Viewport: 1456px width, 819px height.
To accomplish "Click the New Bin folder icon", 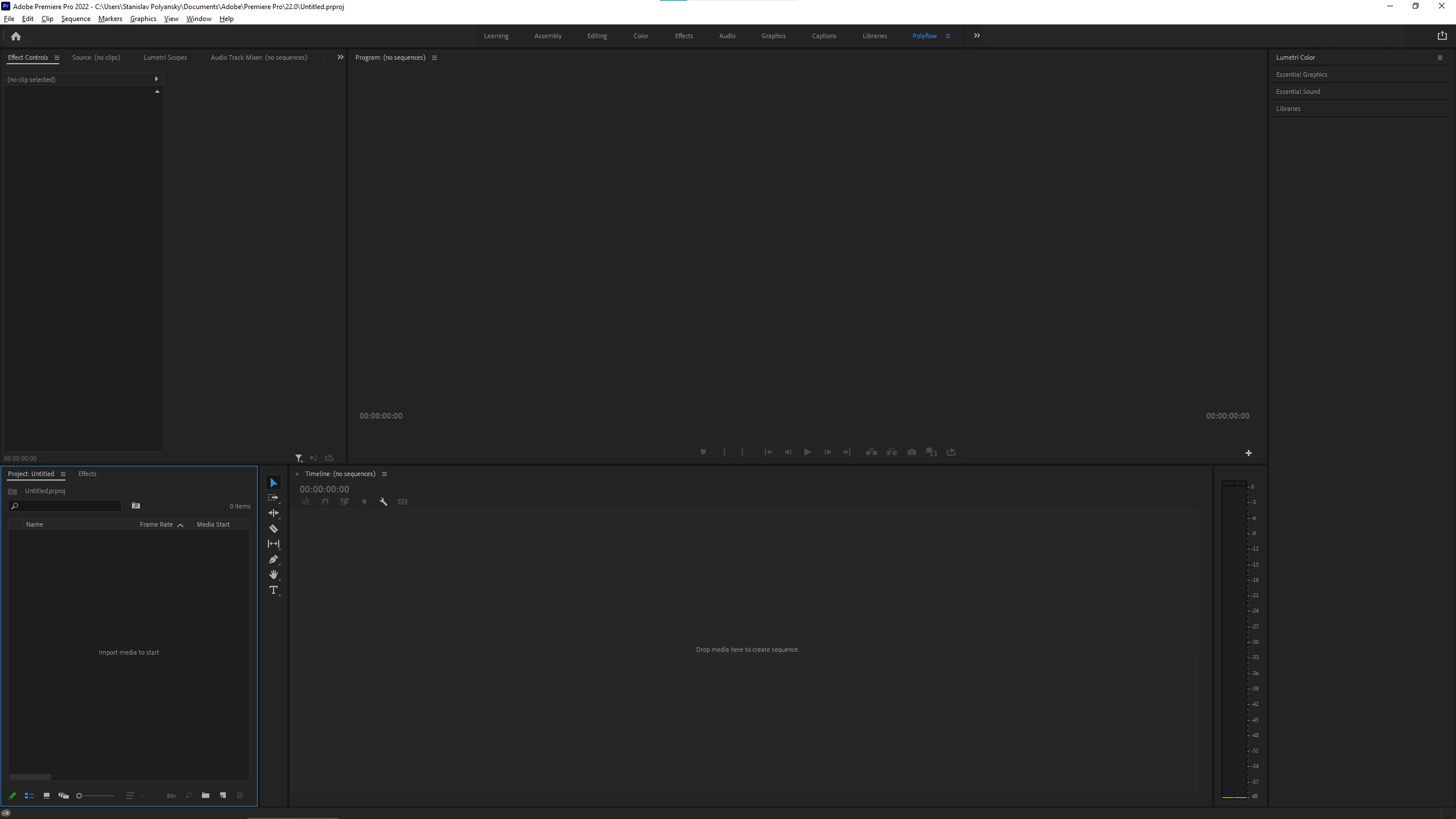I will click(205, 796).
